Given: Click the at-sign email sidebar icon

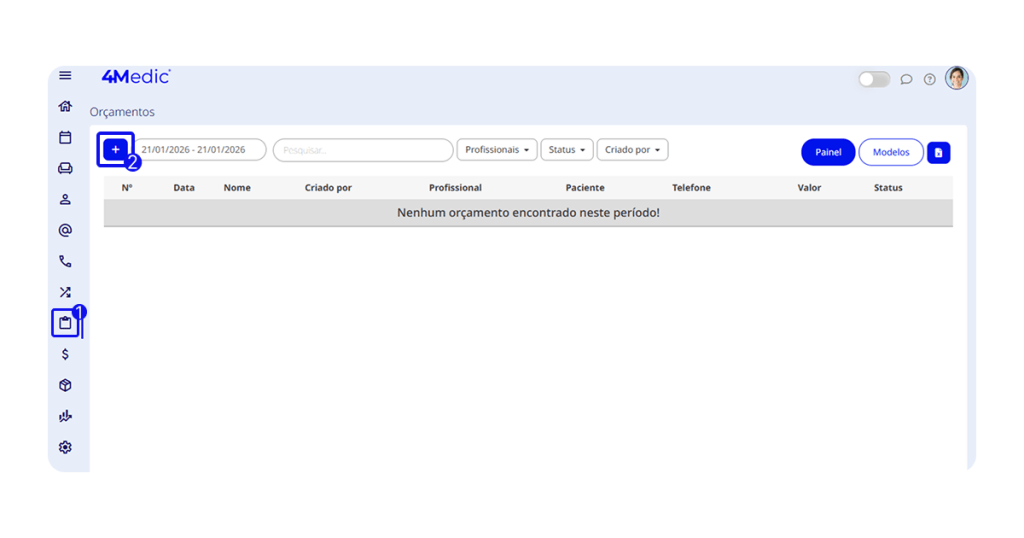Looking at the screenshot, I should (x=65, y=230).
